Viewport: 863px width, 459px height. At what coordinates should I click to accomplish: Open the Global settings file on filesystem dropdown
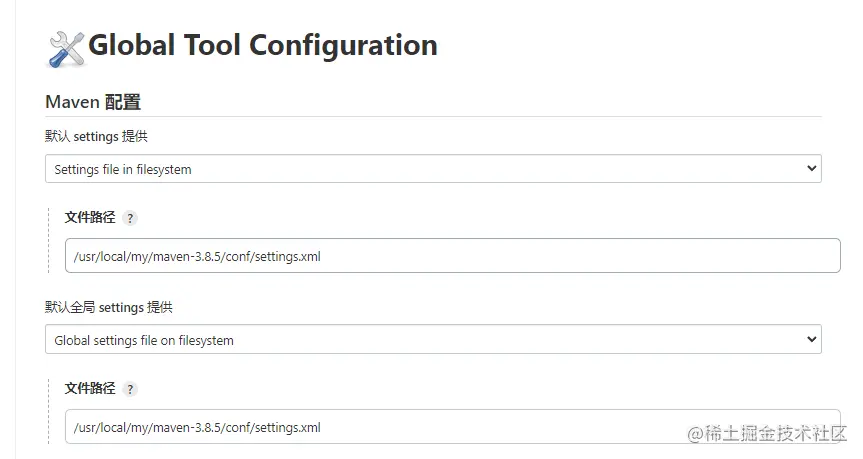[x=432, y=340]
